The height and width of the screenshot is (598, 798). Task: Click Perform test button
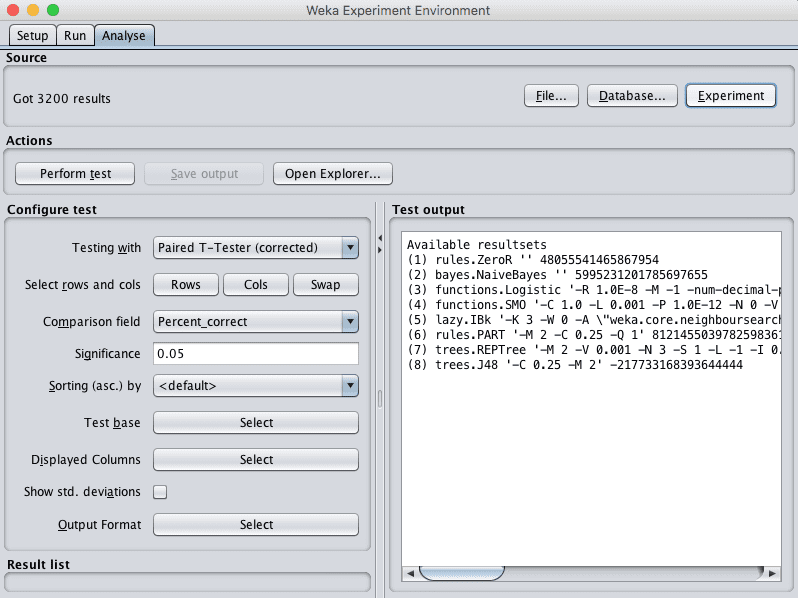[x=75, y=174]
